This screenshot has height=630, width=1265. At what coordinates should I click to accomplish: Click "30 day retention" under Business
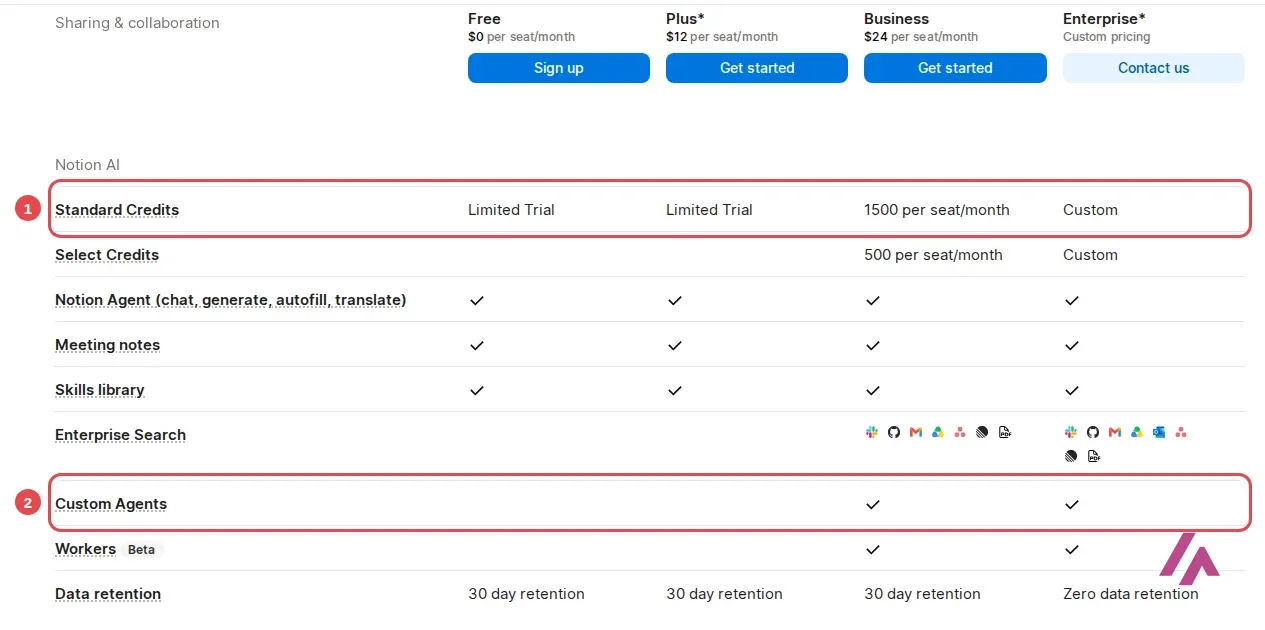(922, 594)
